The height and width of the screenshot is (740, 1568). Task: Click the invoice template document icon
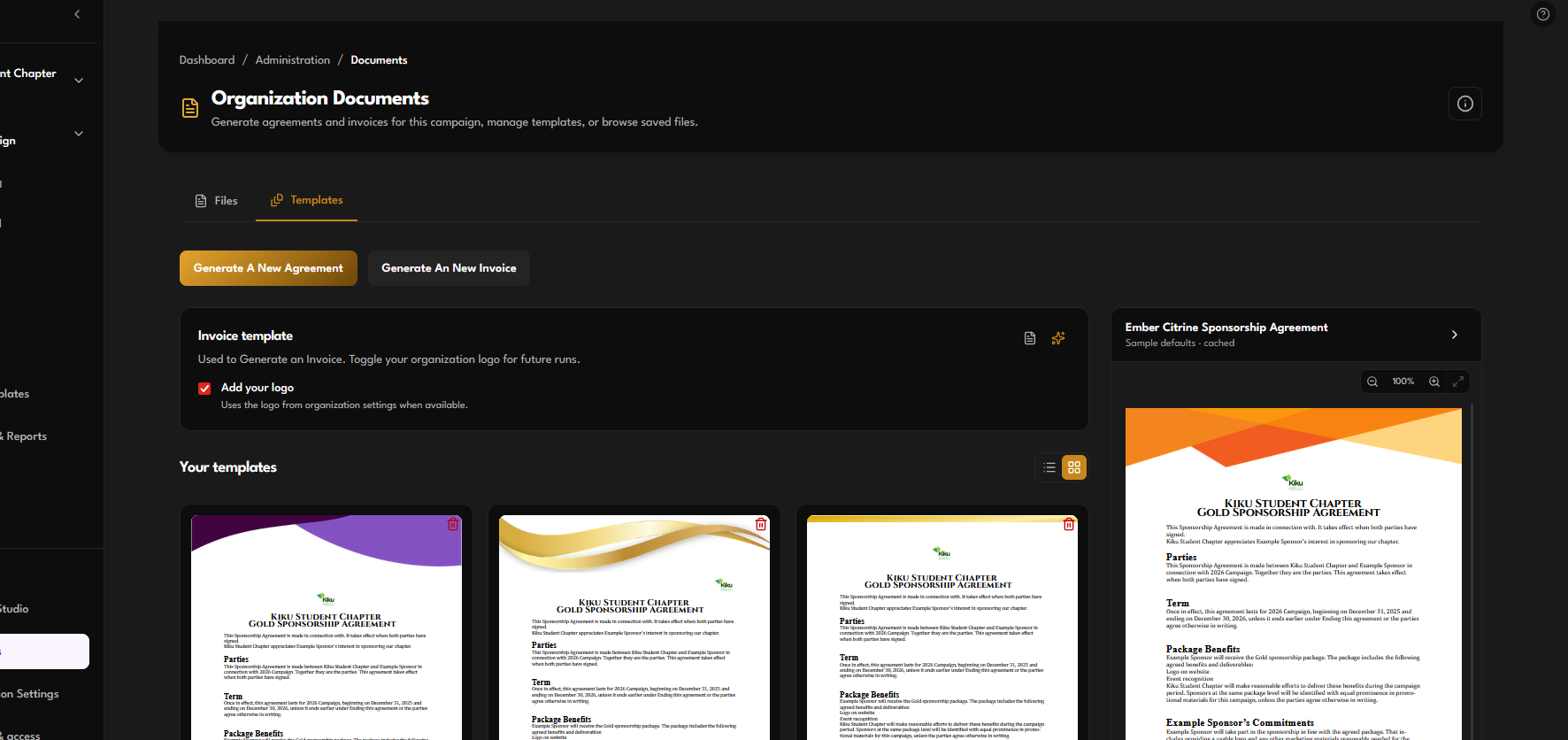click(x=1030, y=338)
